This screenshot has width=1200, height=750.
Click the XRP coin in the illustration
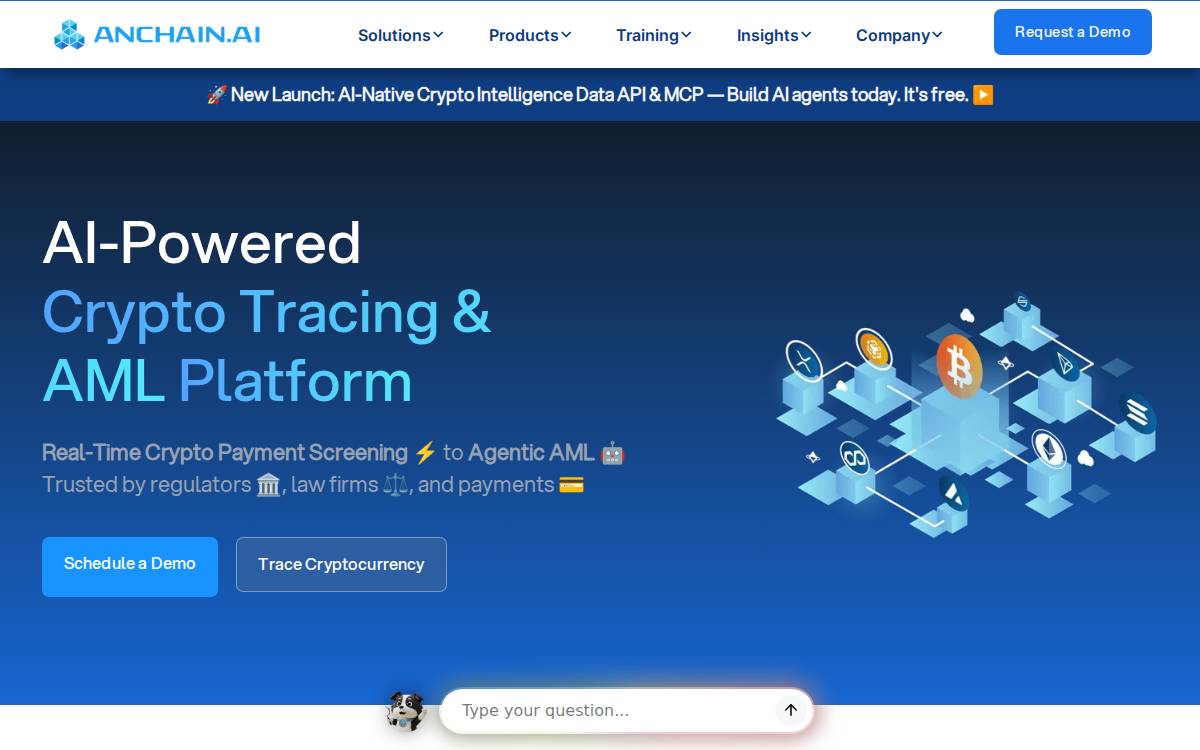[x=803, y=361]
